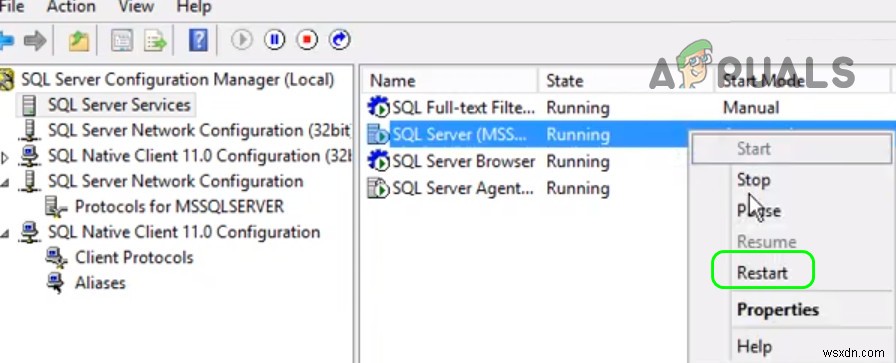Select Aliases in the tree
This screenshot has height=363, width=896.
pos(100,283)
